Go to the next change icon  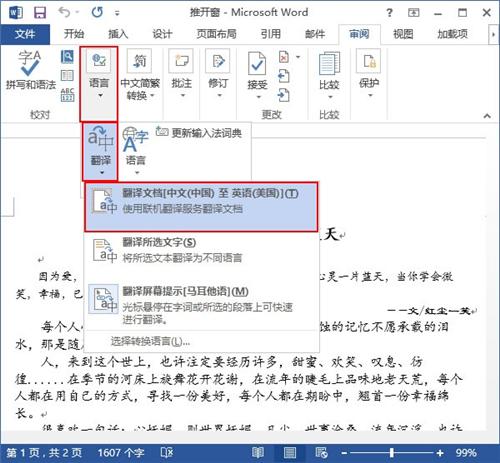(x=284, y=95)
